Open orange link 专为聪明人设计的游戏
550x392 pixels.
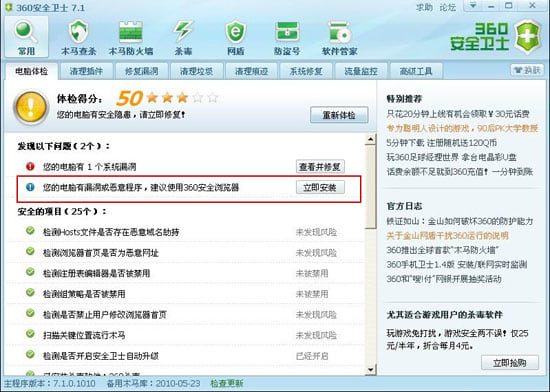(462, 128)
